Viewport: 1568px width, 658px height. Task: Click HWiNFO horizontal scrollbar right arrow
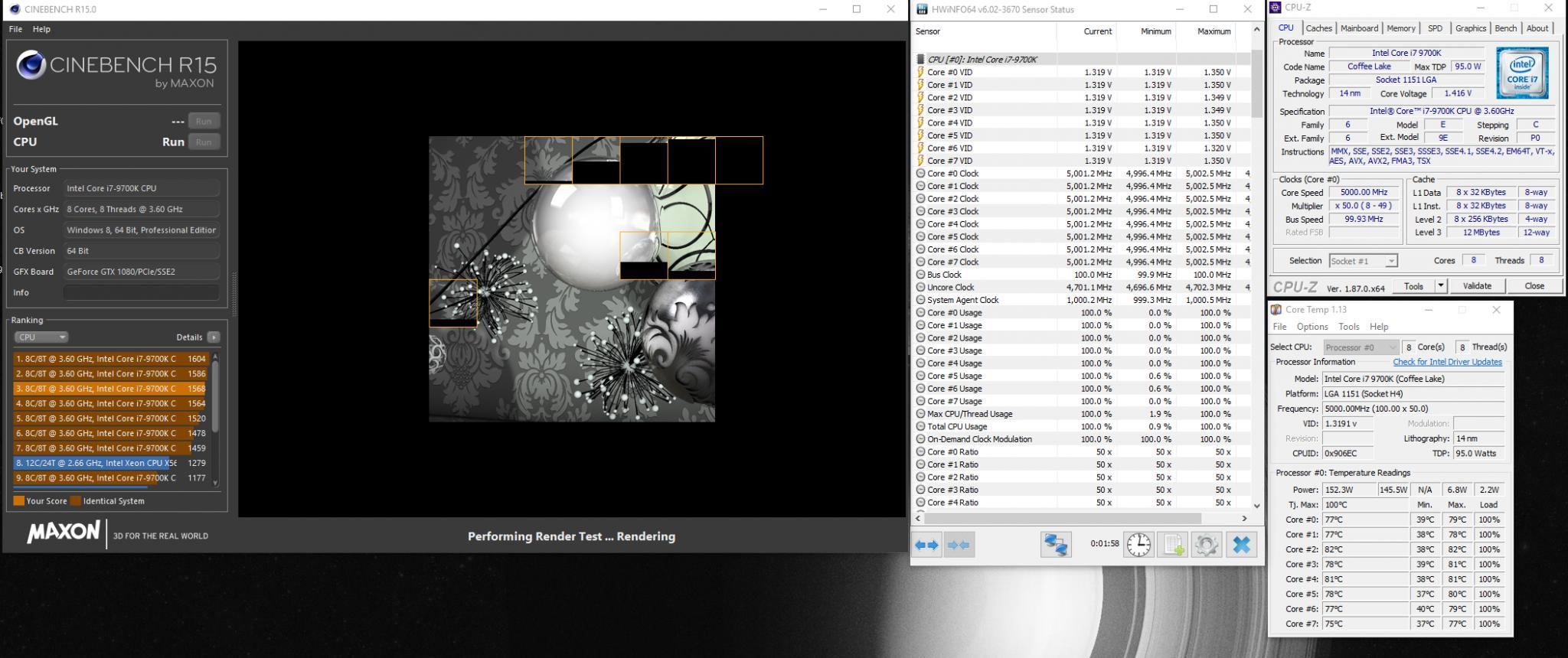[1244, 518]
